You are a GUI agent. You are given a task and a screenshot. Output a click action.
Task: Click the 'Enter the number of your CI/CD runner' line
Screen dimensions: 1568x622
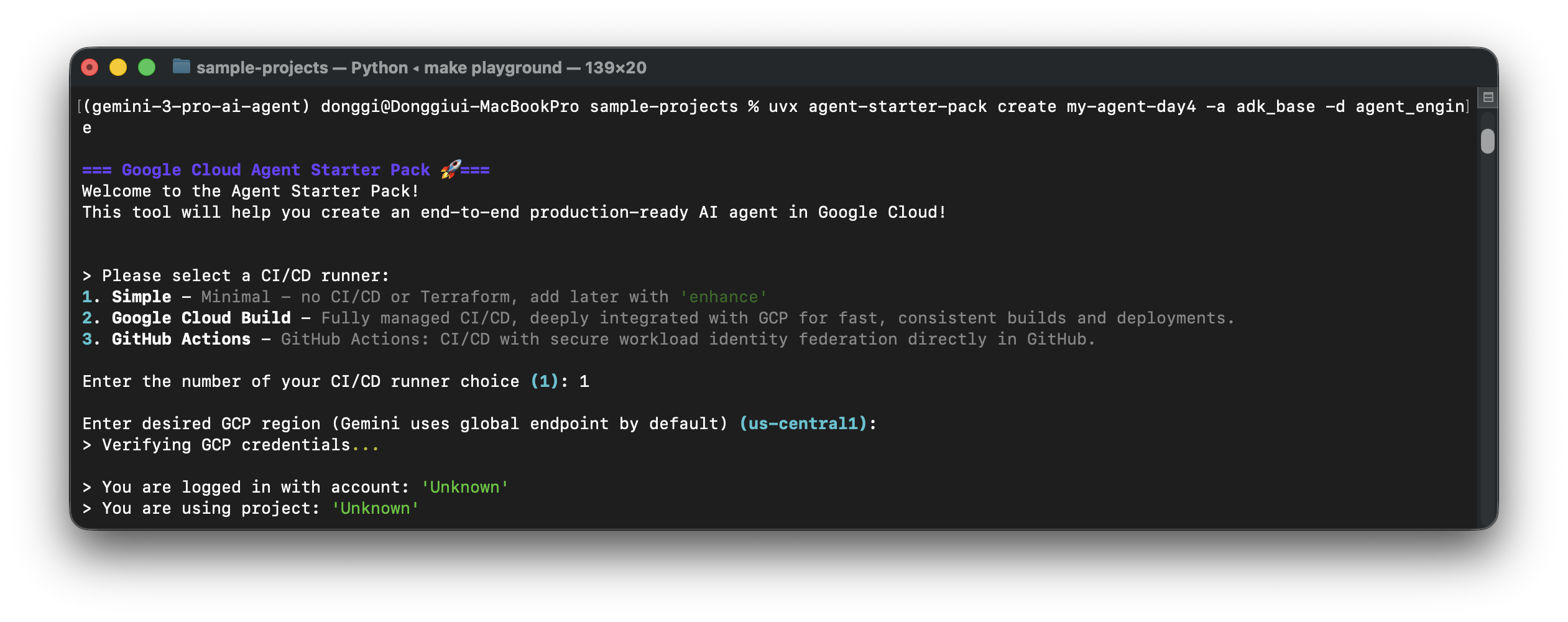(336, 381)
